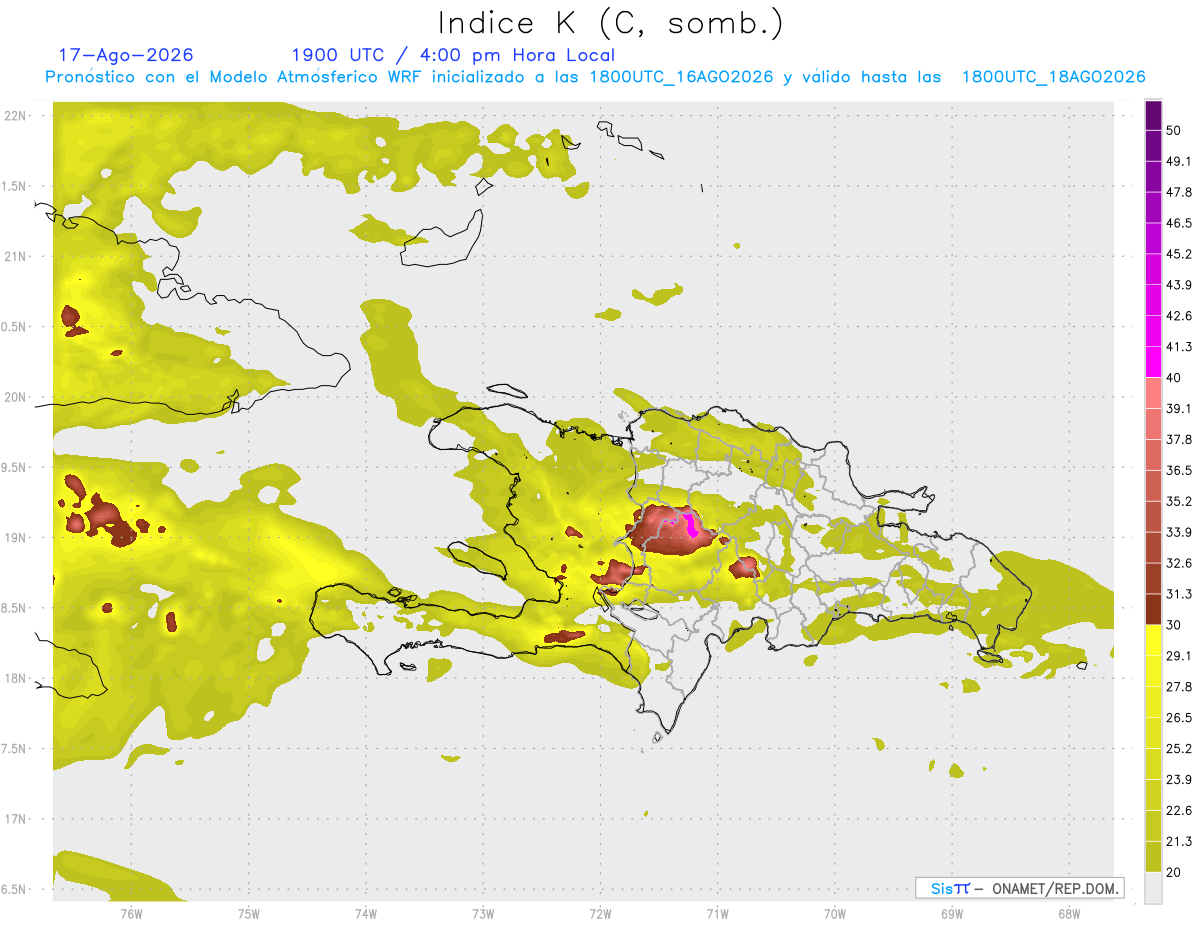The width and height of the screenshot is (1200, 927).
Task: Click the longitude label "74W"
Action: [366, 913]
